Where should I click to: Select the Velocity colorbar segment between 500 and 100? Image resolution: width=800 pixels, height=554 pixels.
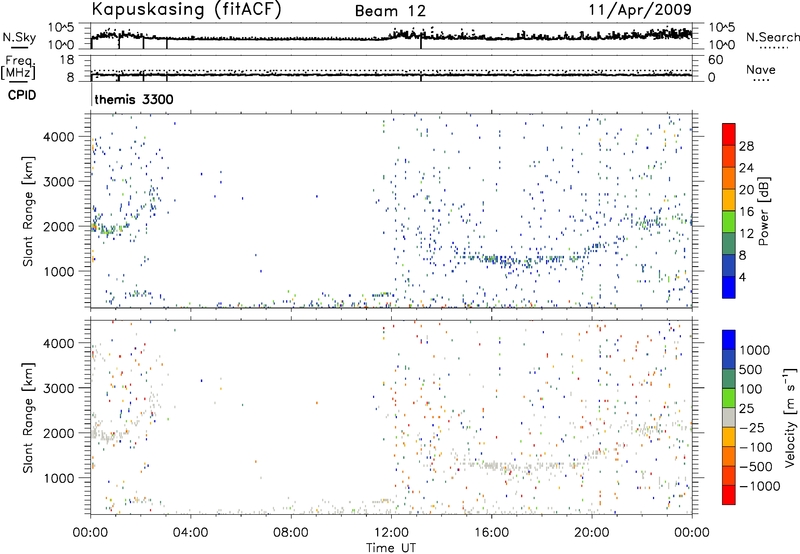pos(729,379)
